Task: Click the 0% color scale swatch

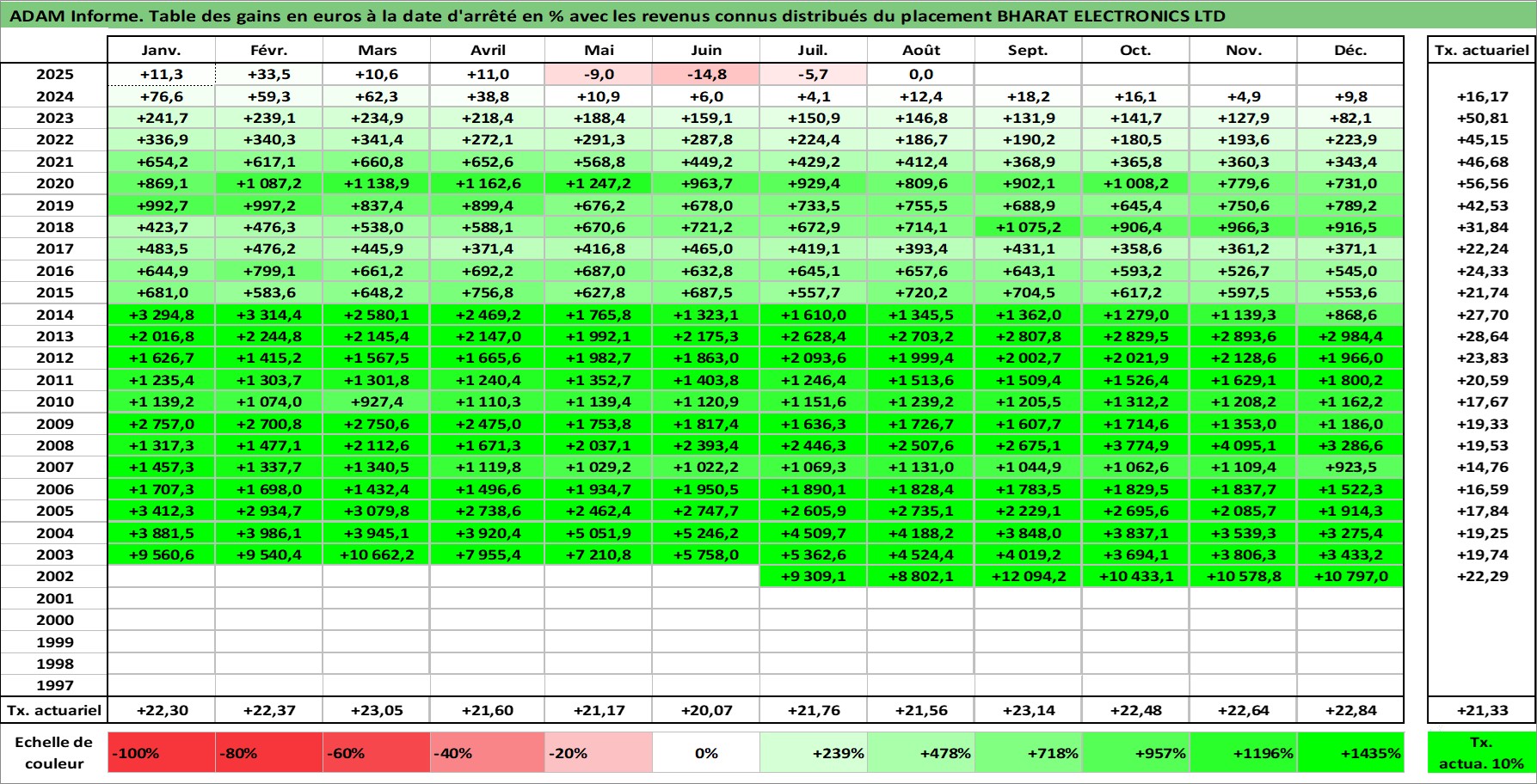Action: (706, 753)
